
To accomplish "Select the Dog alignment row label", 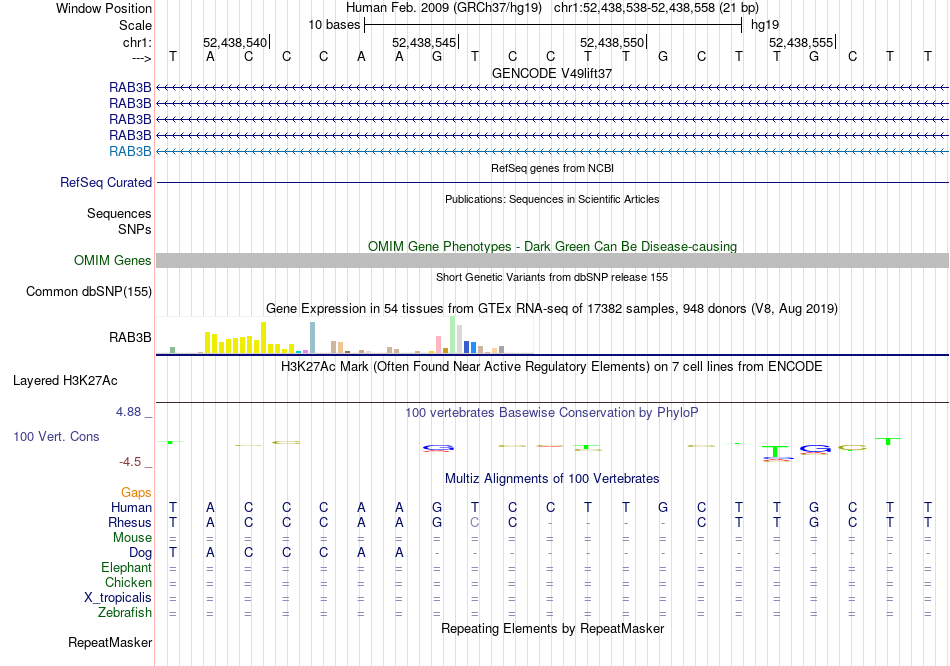I will [141, 553].
